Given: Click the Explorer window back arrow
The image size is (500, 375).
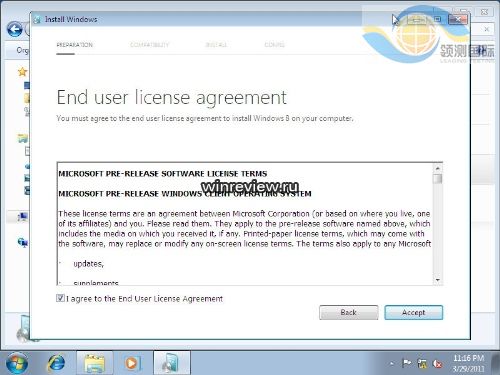Looking at the screenshot, I should point(15,30).
